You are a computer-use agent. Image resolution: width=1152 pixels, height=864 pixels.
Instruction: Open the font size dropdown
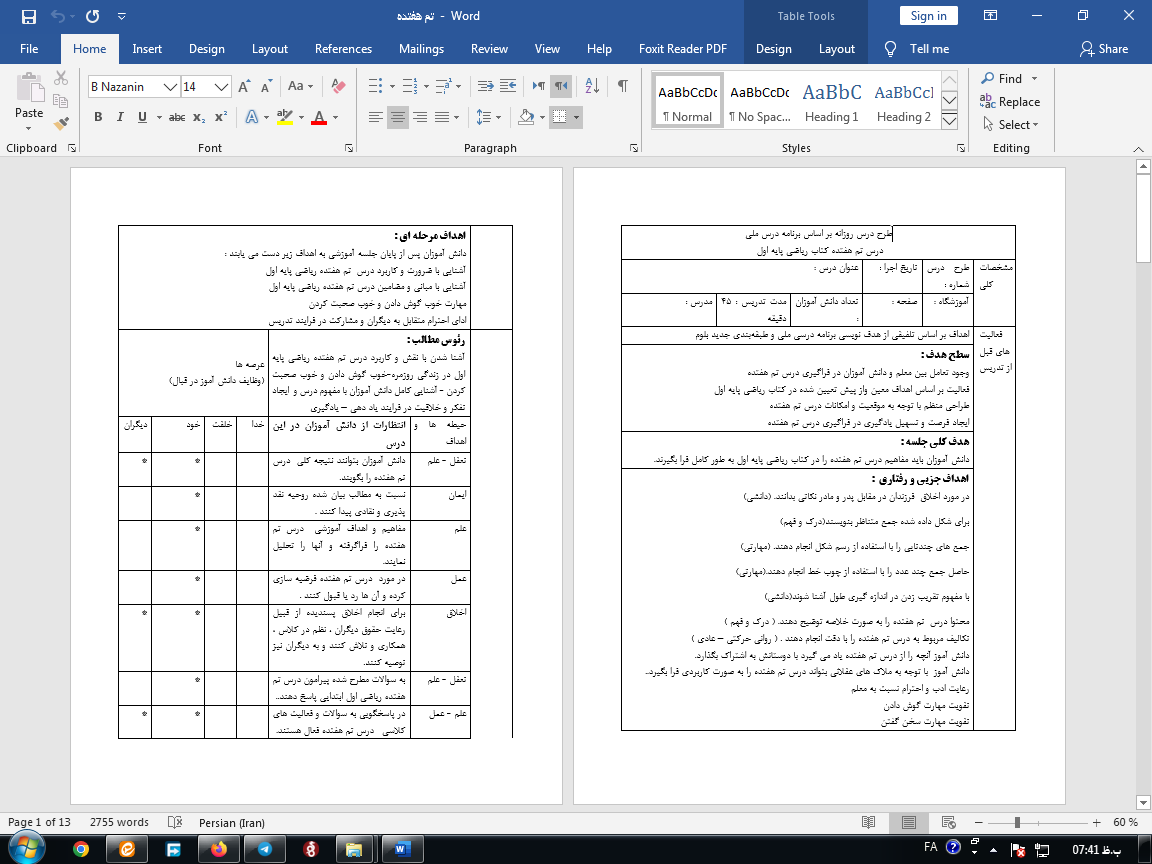[222, 87]
